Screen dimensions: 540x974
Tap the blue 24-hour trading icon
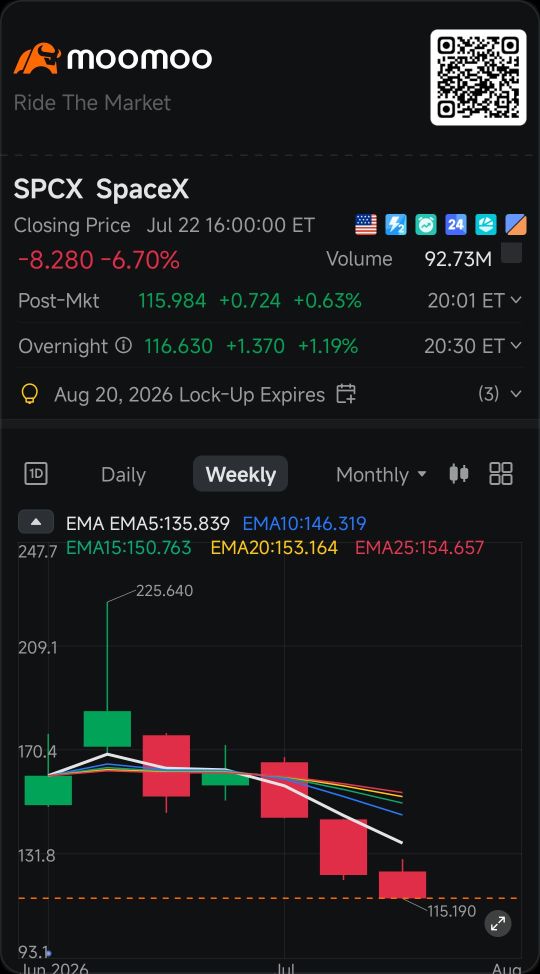tap(456, 224)
